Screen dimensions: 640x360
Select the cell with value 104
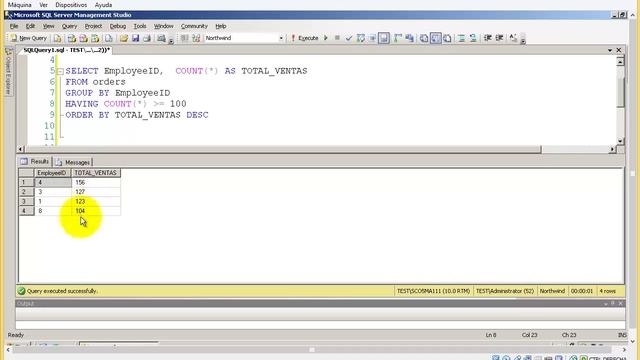pyautogui.click(x=96, y=211)
